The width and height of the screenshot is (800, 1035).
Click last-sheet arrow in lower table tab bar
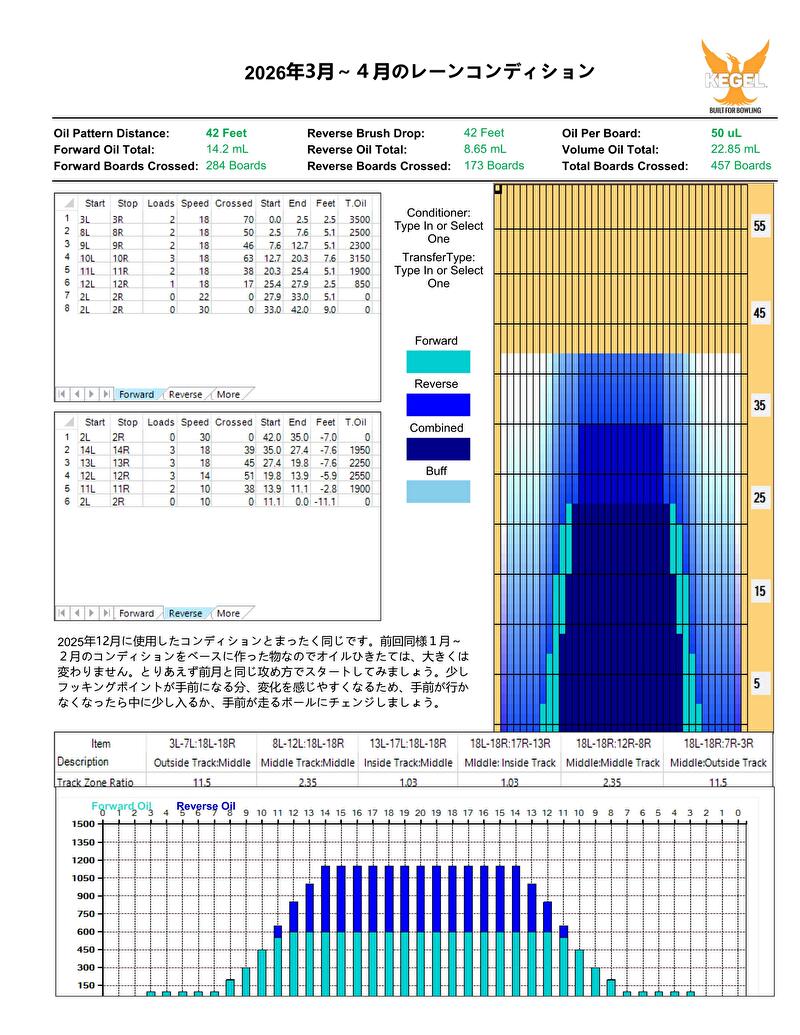(105, 613)
